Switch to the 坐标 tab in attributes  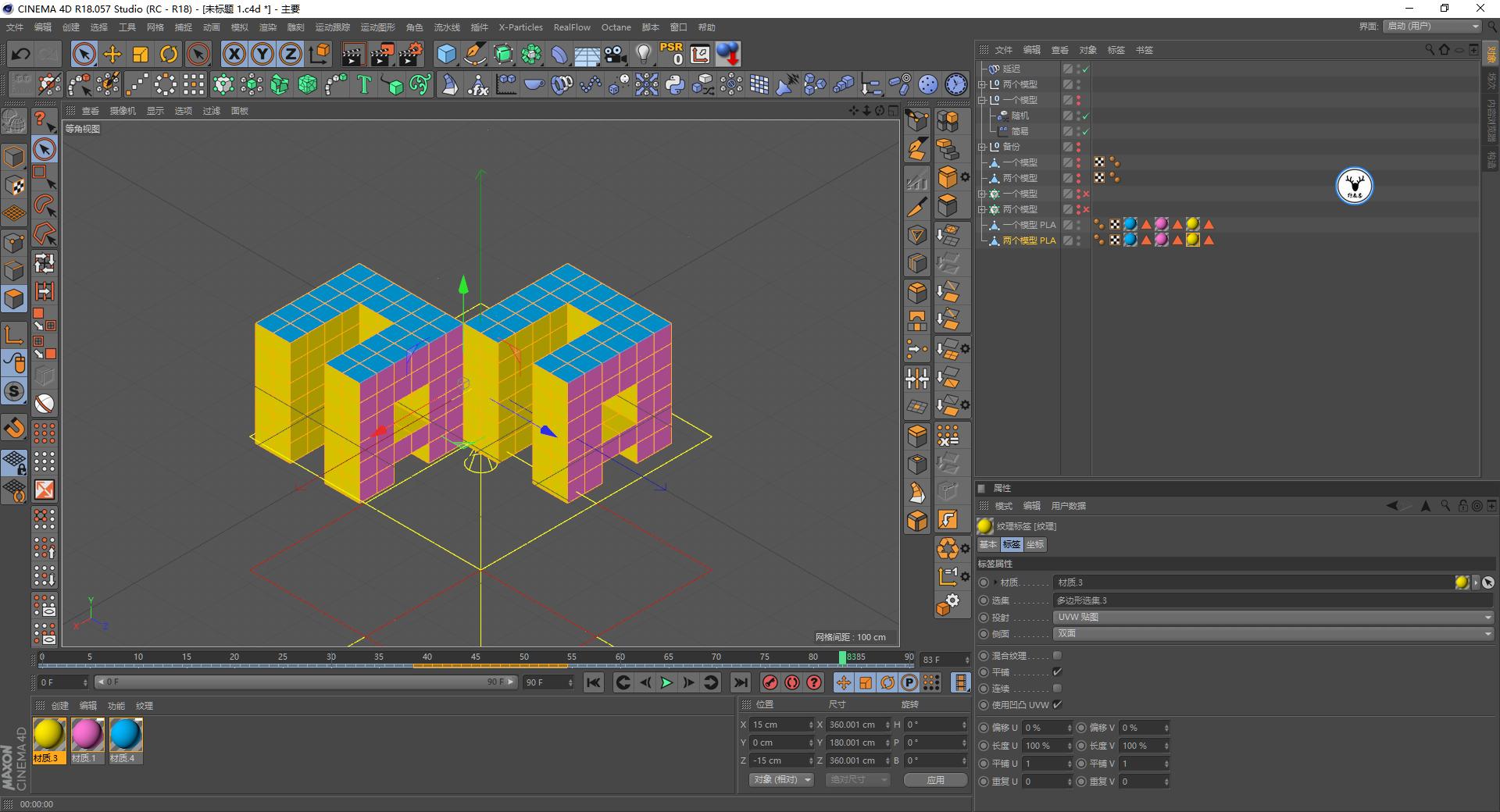click(x=1035, y=544)
